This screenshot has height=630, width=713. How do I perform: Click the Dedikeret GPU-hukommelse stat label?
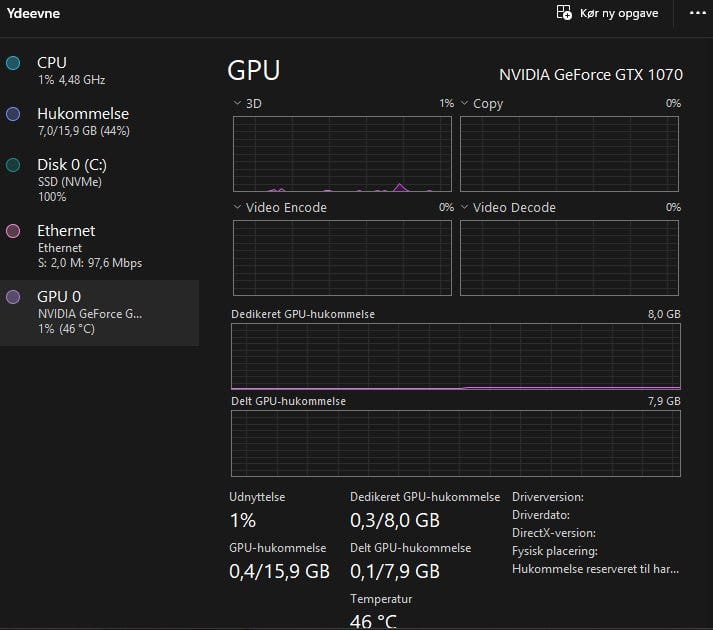425,497
